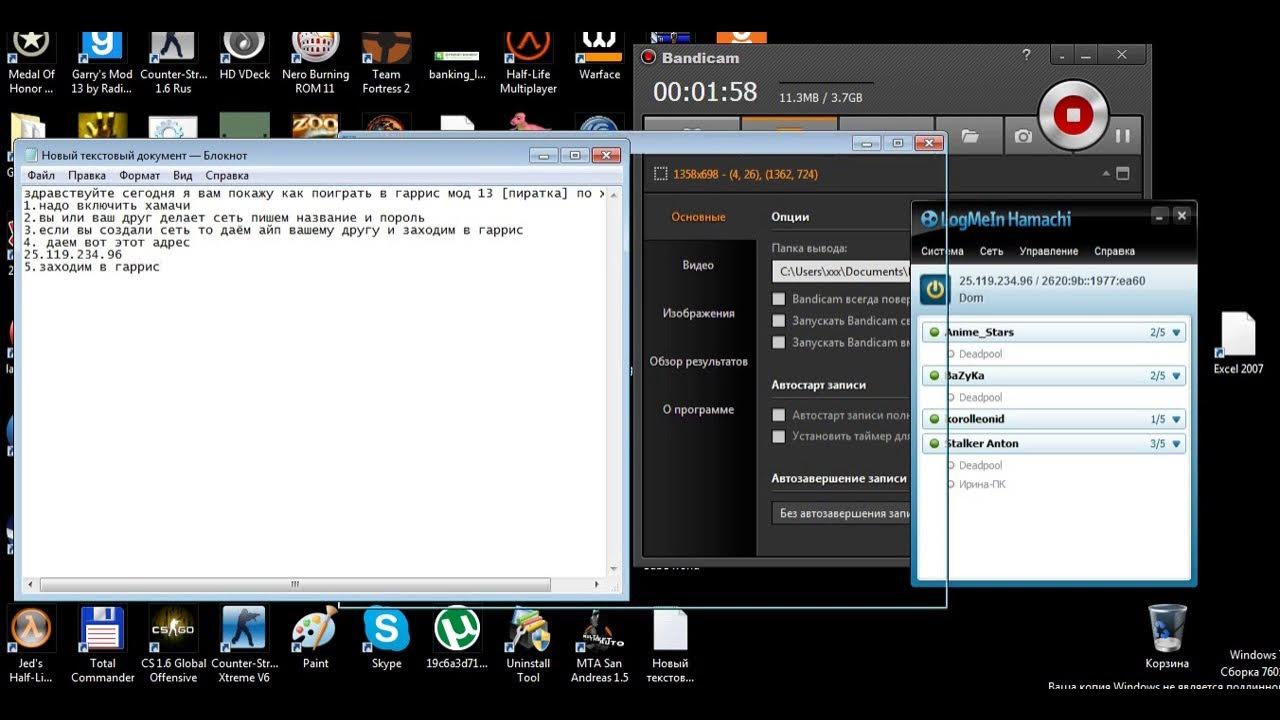Expand the BaZyKa network dropdown arrow

click(x=1176, y=376)
